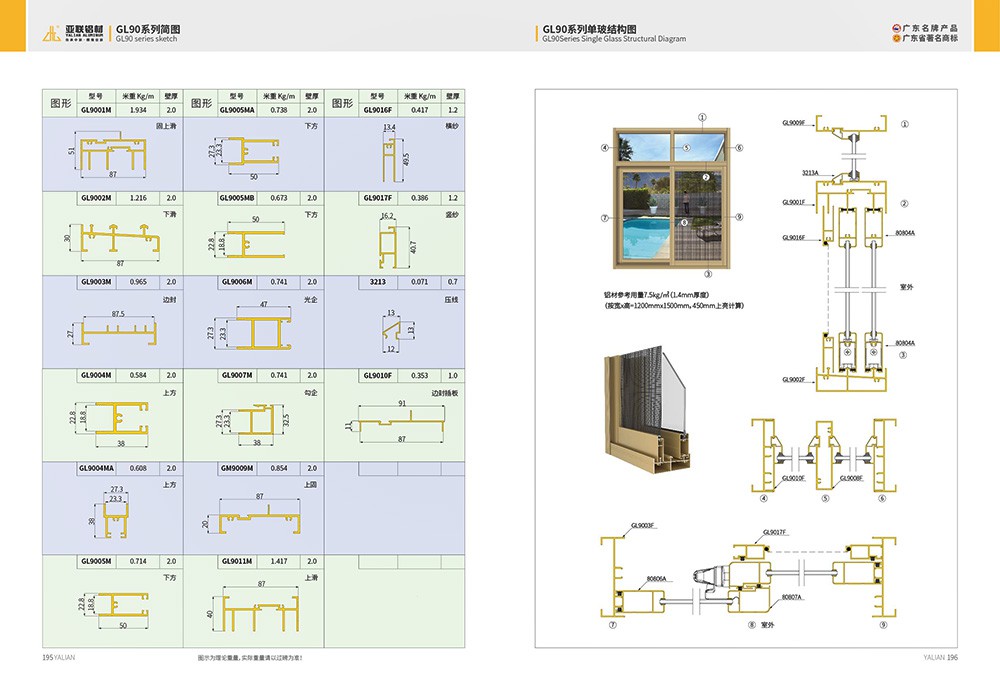Click the 3213A label in structural diagram
Screen dimensions: 1000x683
point(810,173)
